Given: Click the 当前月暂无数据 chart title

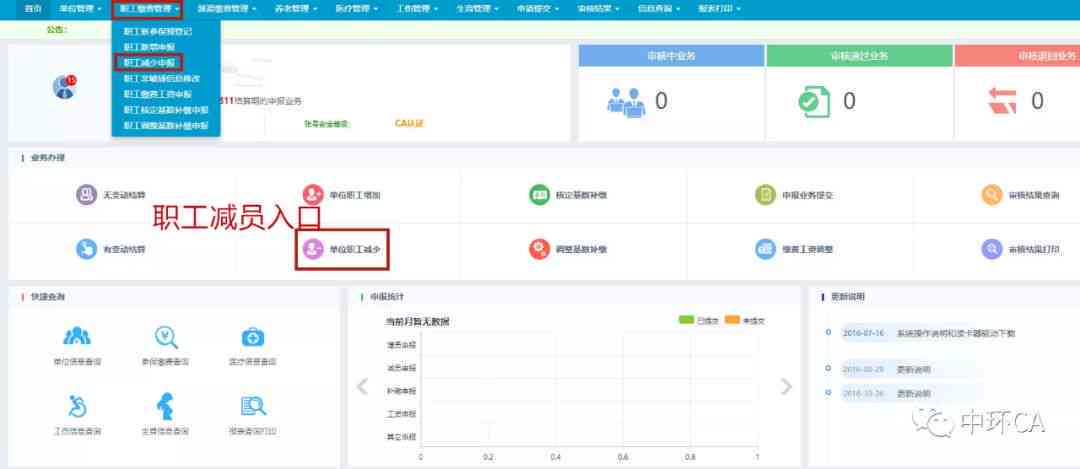Looking at the screenshot, I should 417,322.
